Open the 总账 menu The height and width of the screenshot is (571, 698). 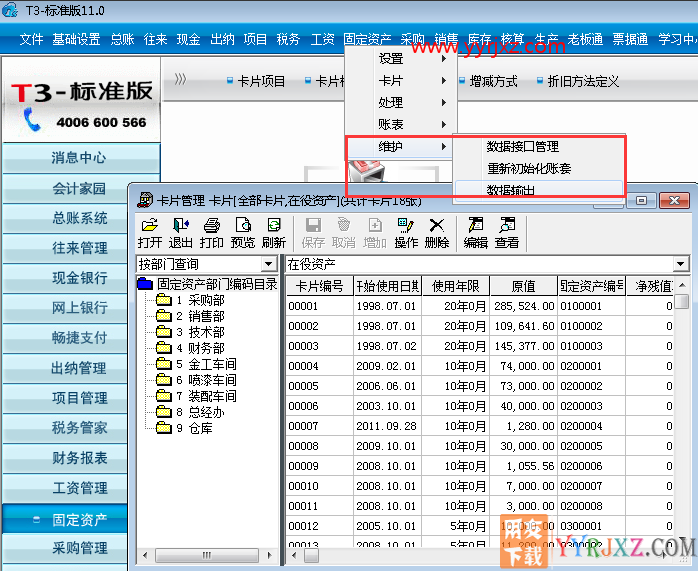(122, 39)
